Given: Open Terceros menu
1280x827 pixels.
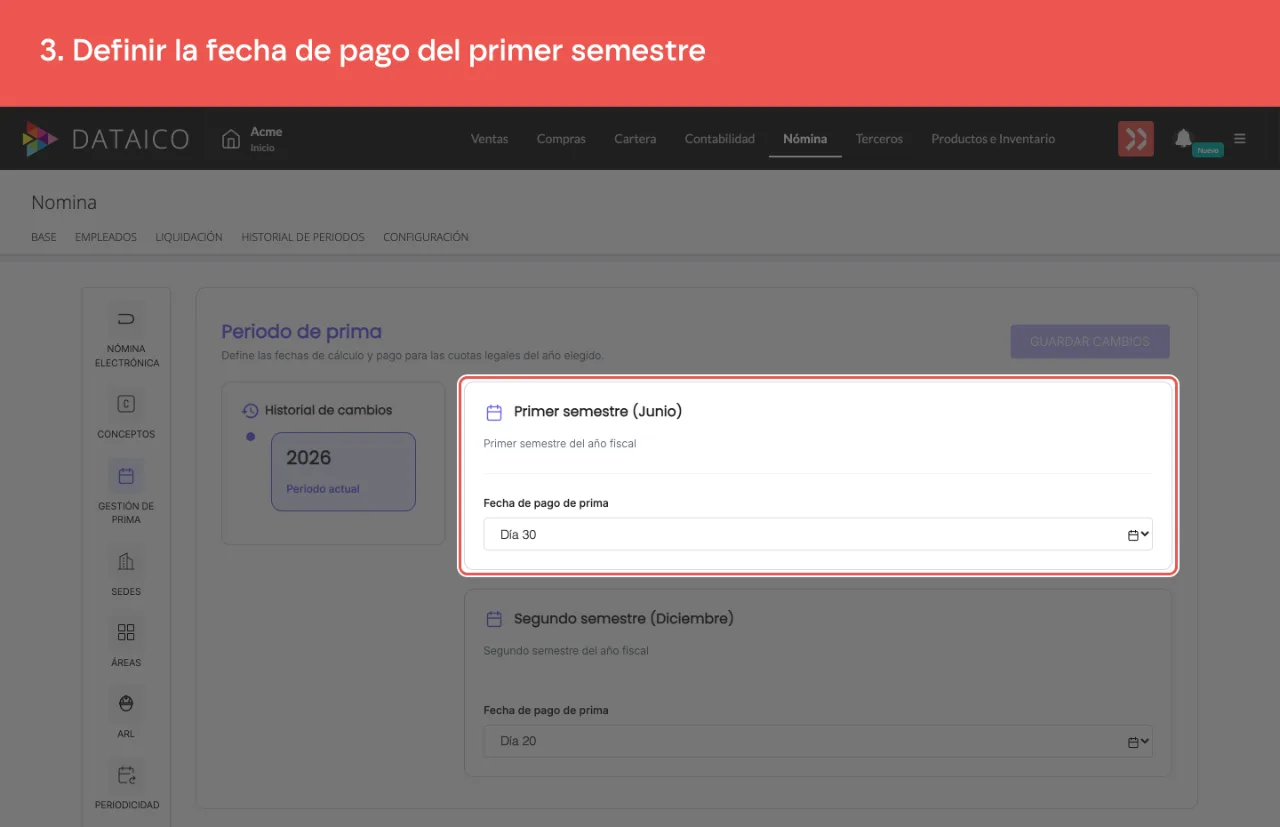Looking at the screenshot, I should pos(879,139).
